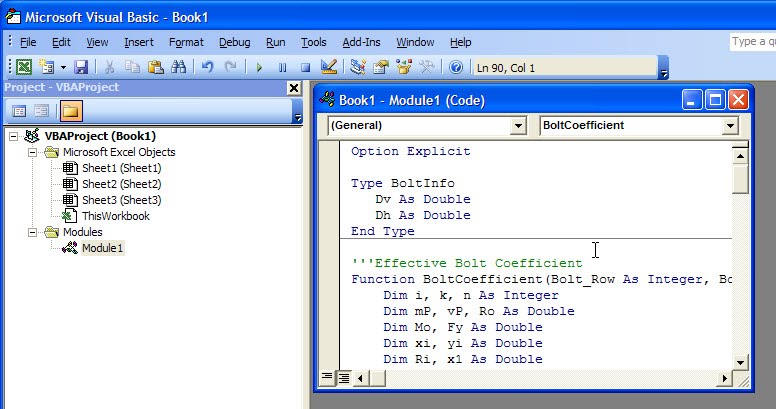Click the Type a question help box

(753, 42)
